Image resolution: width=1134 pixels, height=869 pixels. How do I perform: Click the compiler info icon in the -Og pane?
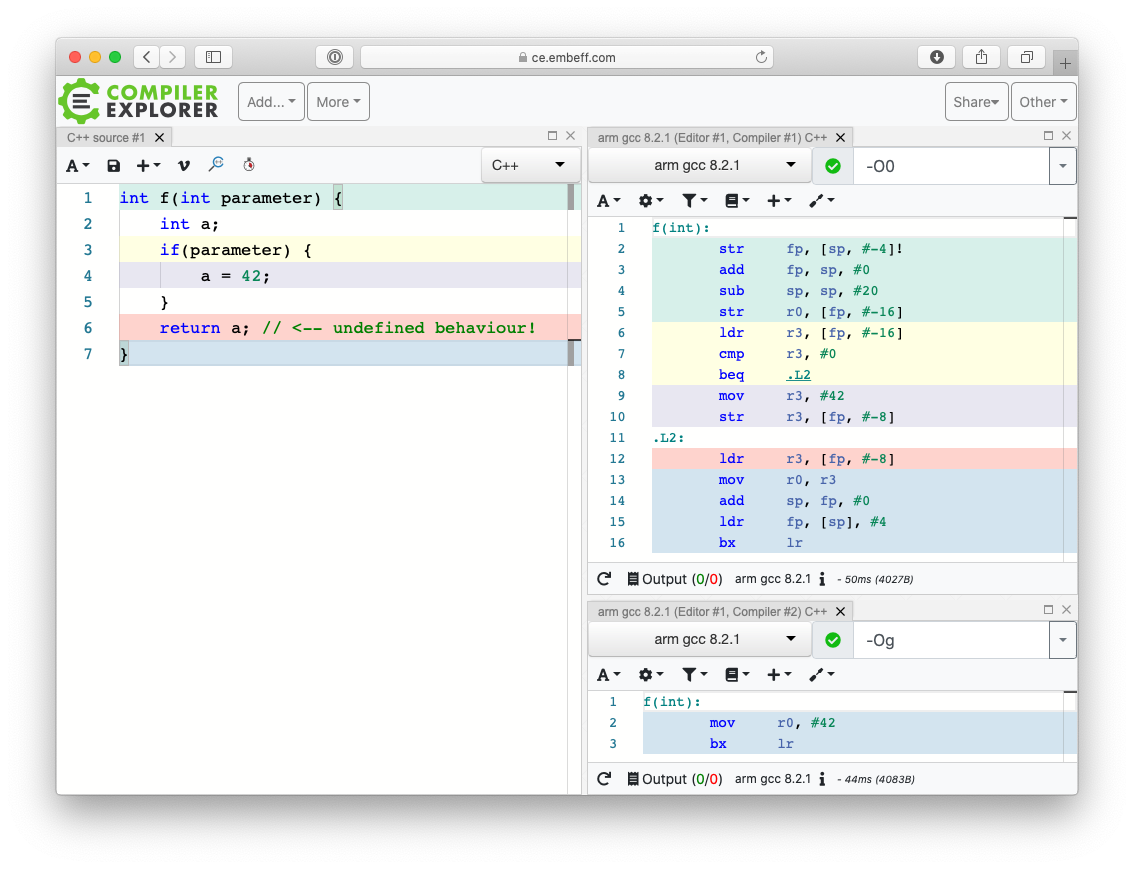pos(821,779)
